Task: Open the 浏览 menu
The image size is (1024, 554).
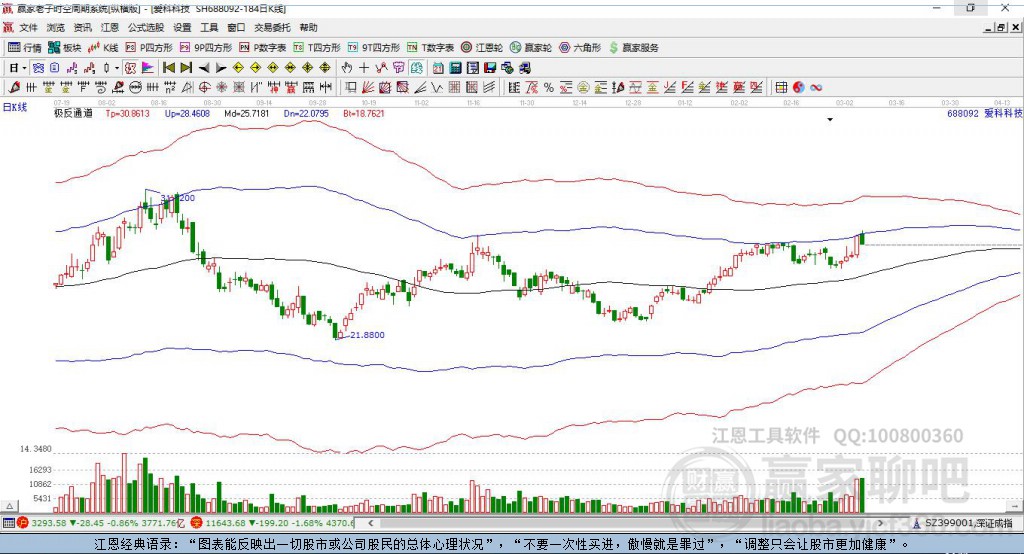Action: pos(56,27)
